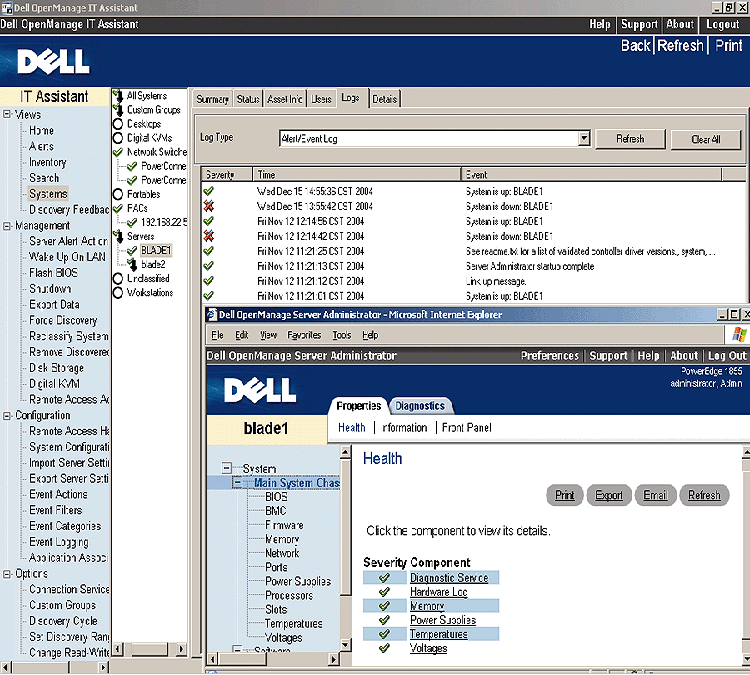Image resolution: width=750 pixels, height=675 pixels.
Task: Open the Hardware Log component link
Action: 438,592
